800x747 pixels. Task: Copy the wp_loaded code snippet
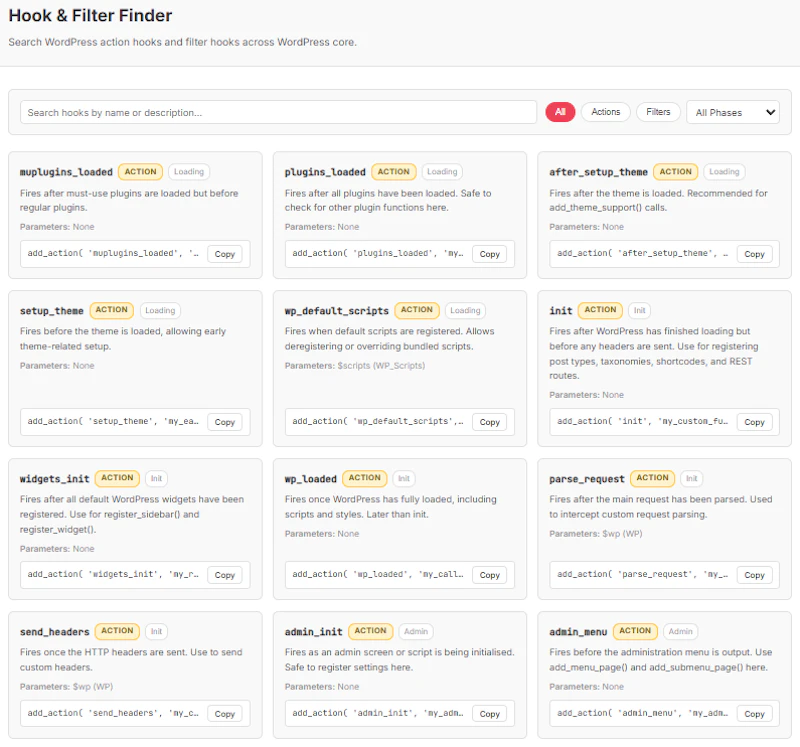[489, 575]
